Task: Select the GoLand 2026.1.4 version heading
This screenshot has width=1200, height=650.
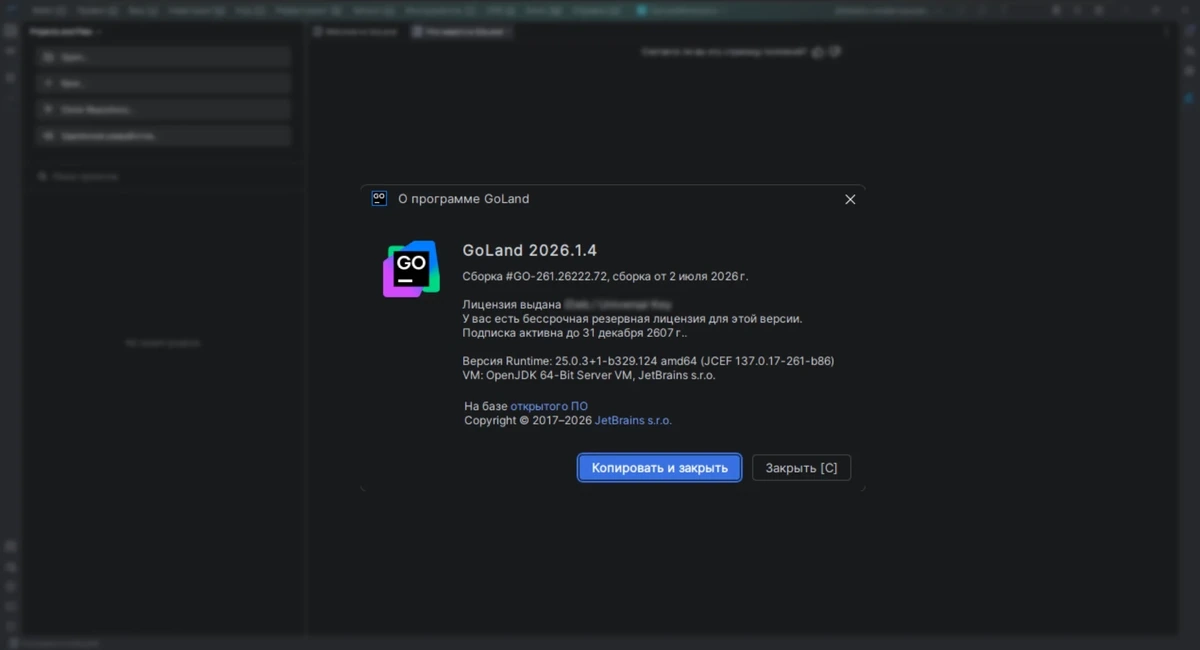Action: pyautogui.click(x=529, y=250)
